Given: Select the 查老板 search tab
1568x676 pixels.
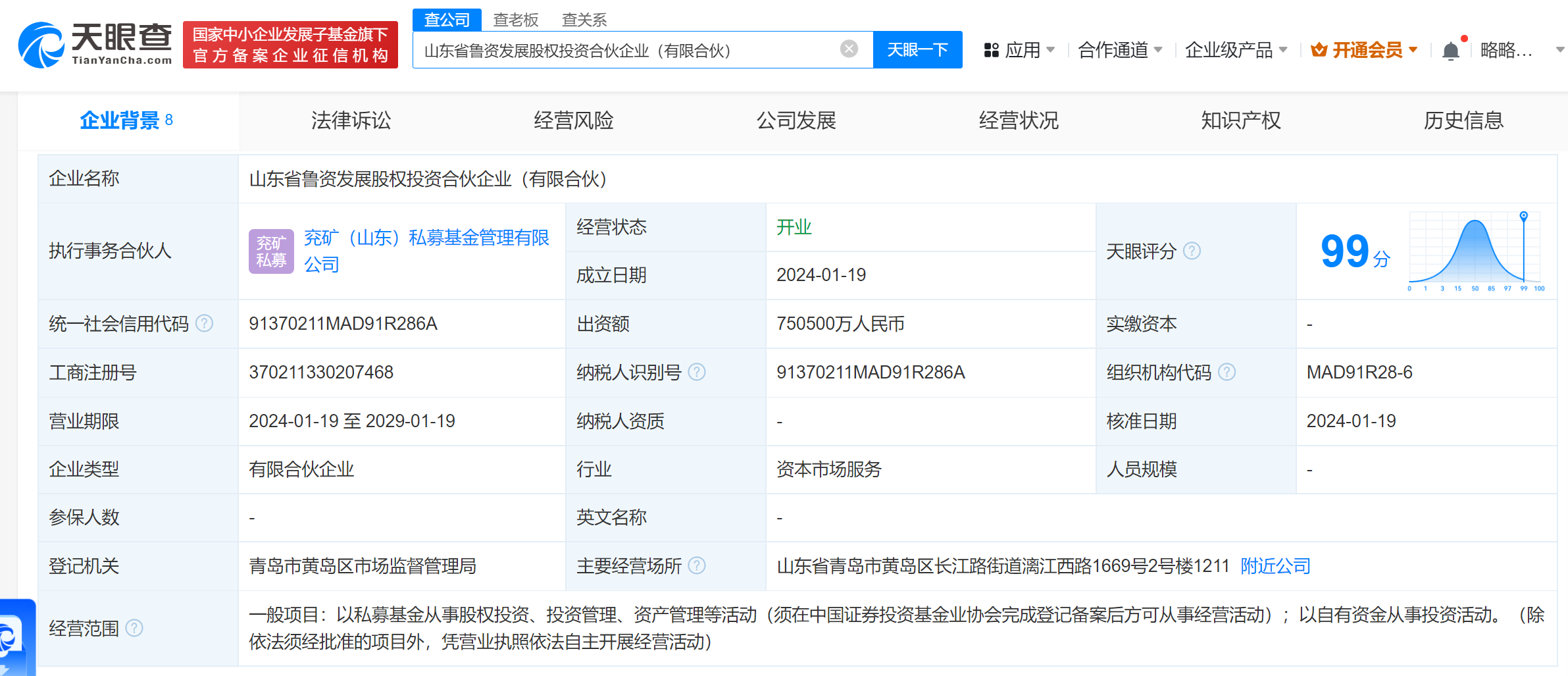Looking at the screenshot, I should [515, 20].
